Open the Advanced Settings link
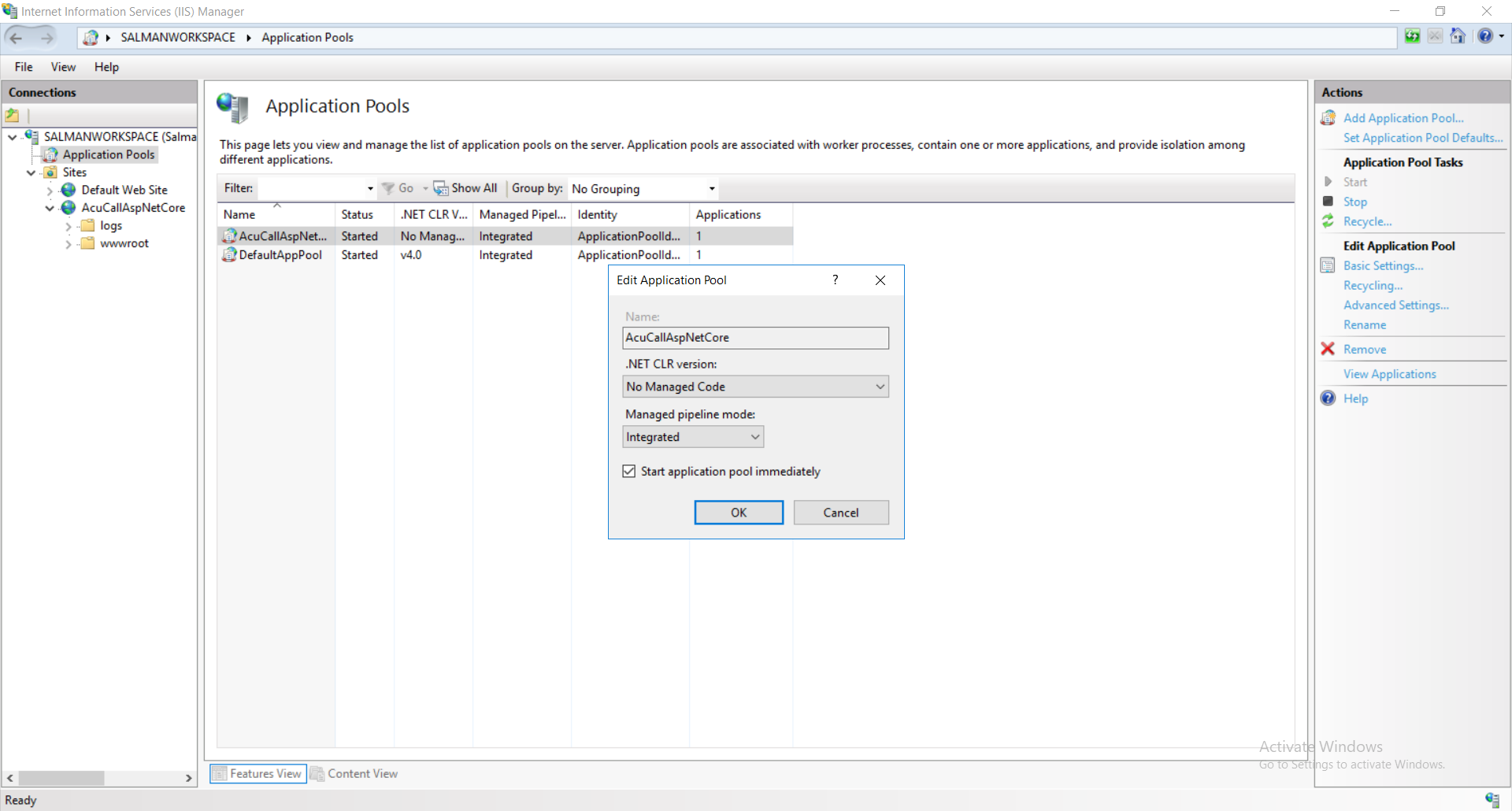 coord(1395,306)
